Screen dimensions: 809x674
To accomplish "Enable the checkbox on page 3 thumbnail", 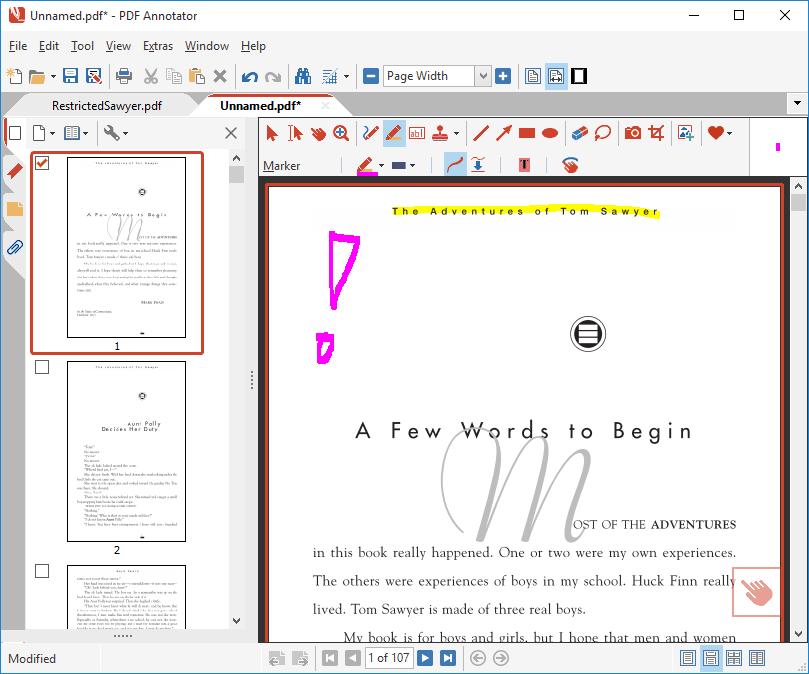I will (41, 570).
